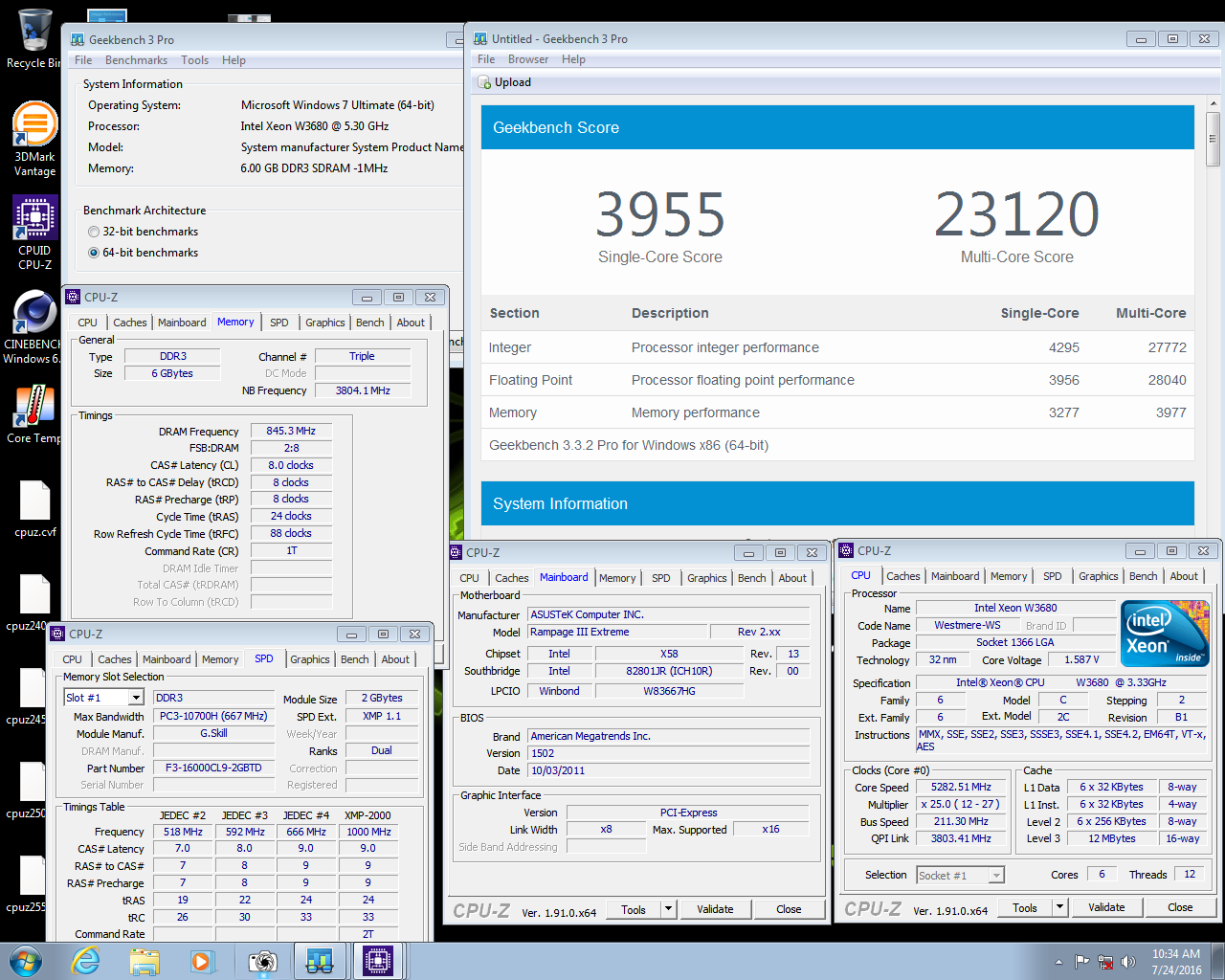Image resolution: width=1225 pixels, height=980 pixels.
Task: Show hidden system tray icons
Action: pos(1058,962)
